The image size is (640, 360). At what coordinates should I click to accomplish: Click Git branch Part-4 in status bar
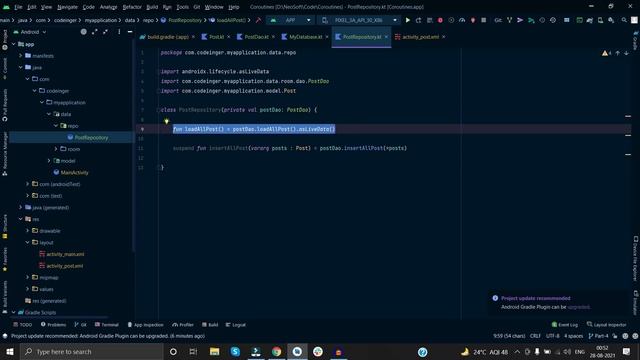tap(598, 336)
